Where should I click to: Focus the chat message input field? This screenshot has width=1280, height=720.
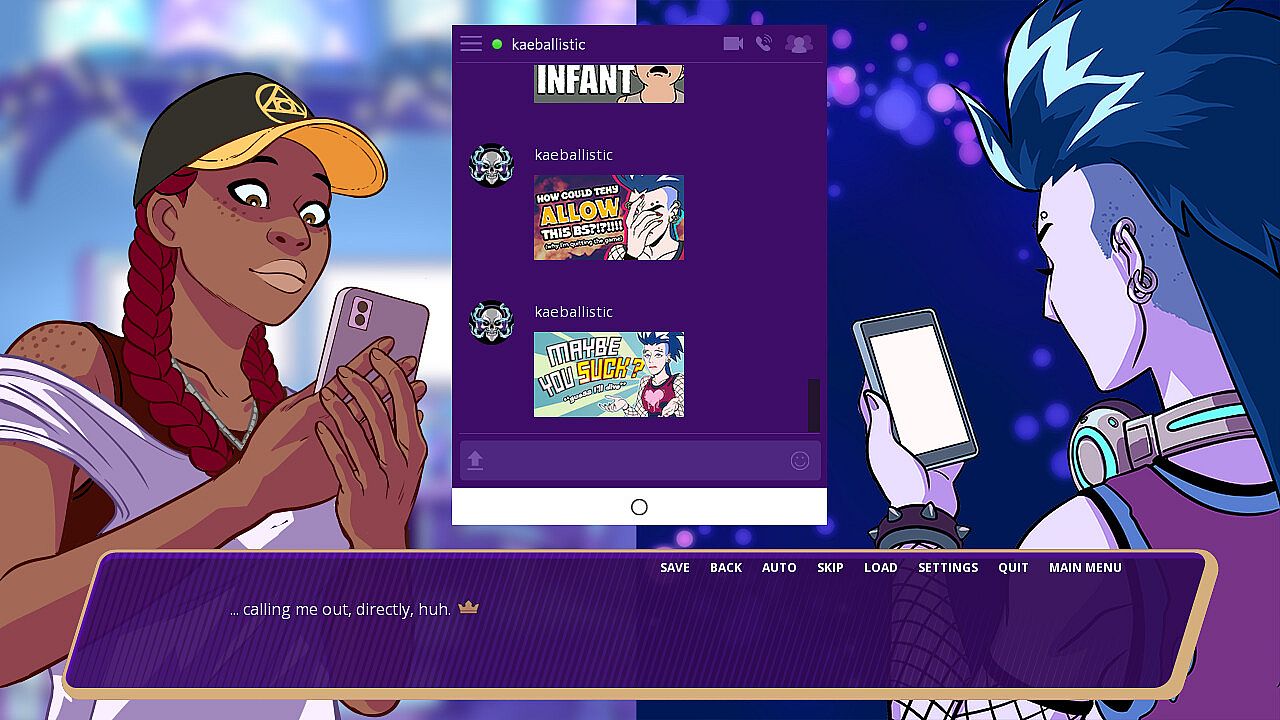[x=637, y=460]
